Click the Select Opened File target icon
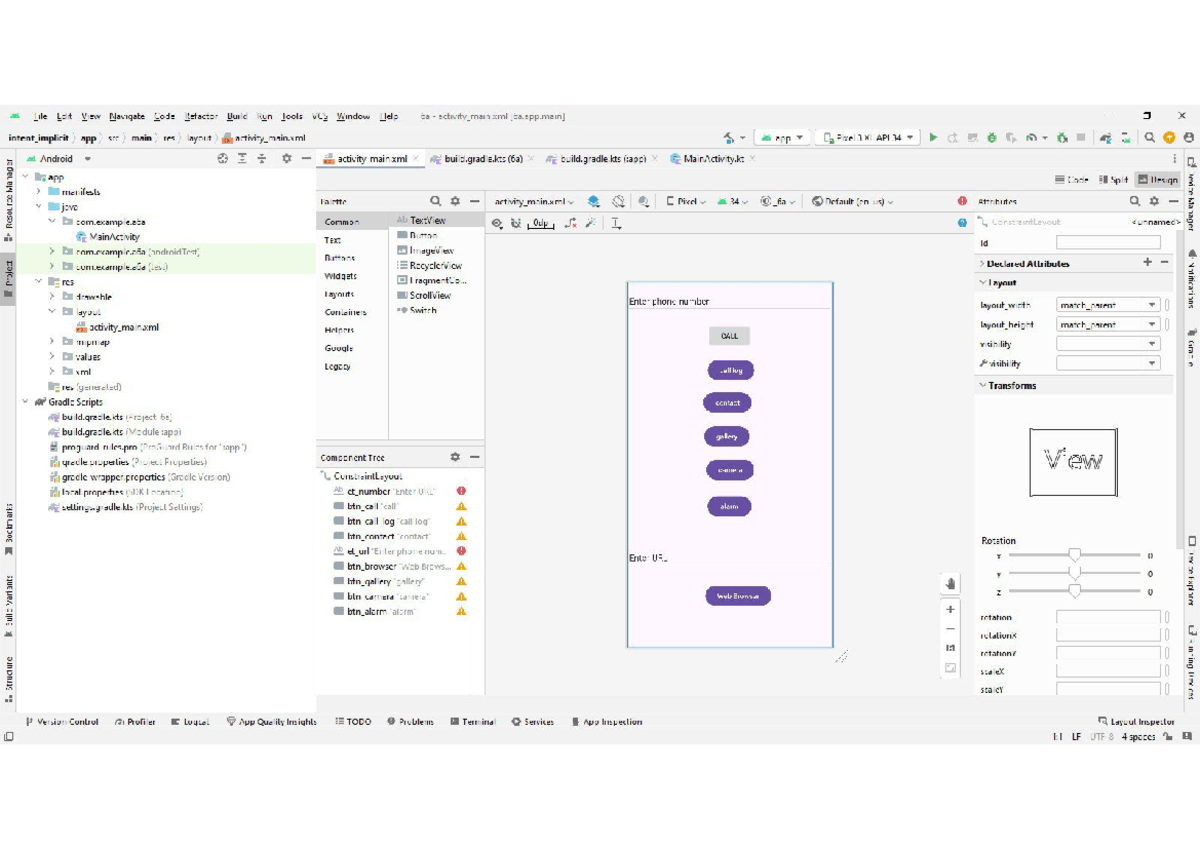The width and height of the screenshot is (1200, 849). point(223,158)
